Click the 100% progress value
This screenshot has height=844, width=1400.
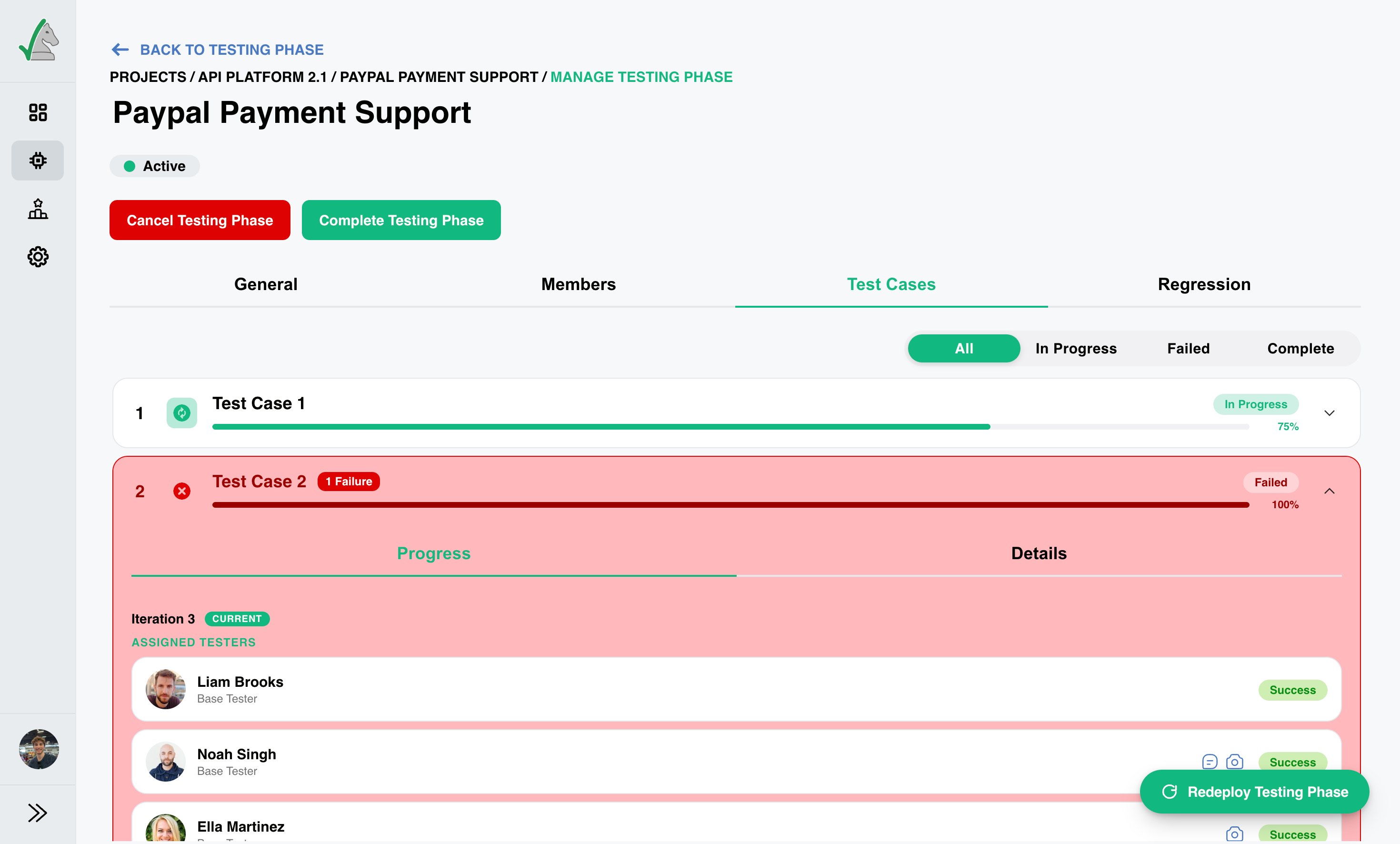tap(1285, 505)
